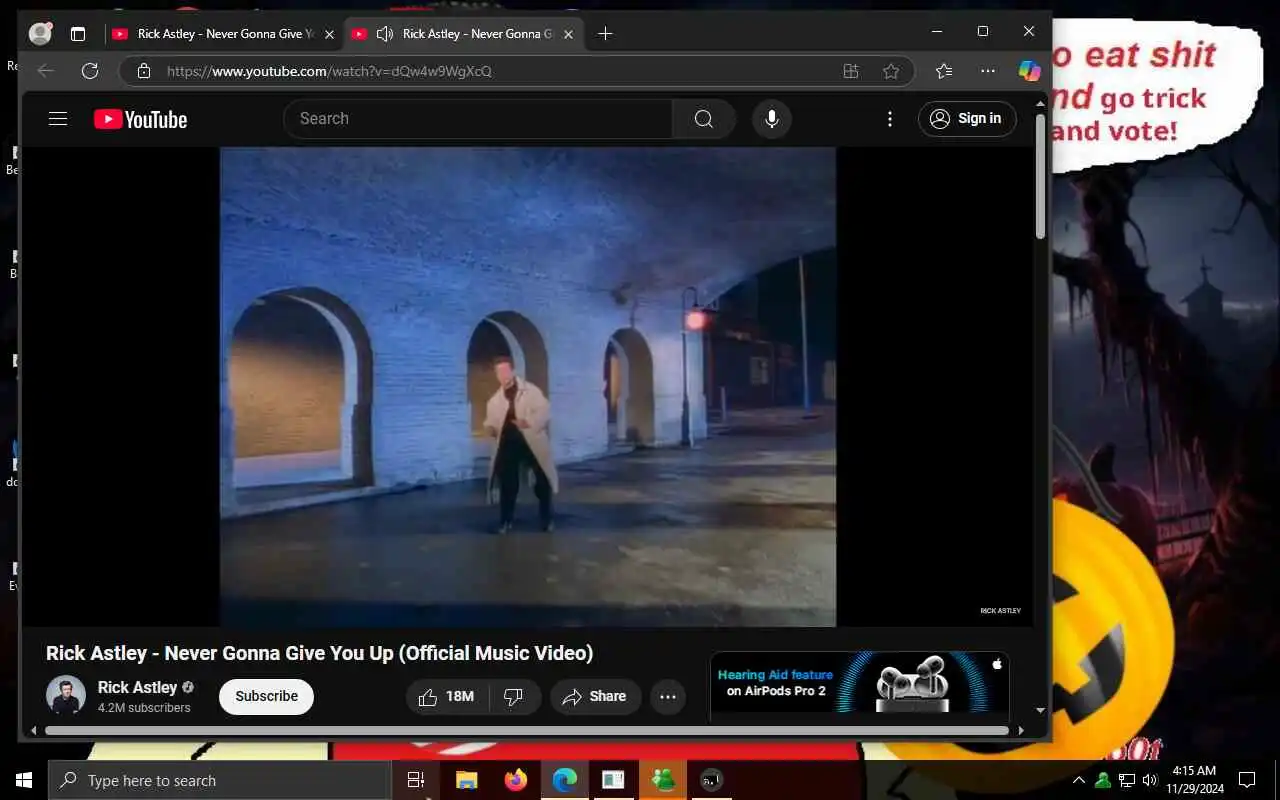The image size is (1280, 800).
Task: Like the video showing 18M likes
Action: point(446,697)
